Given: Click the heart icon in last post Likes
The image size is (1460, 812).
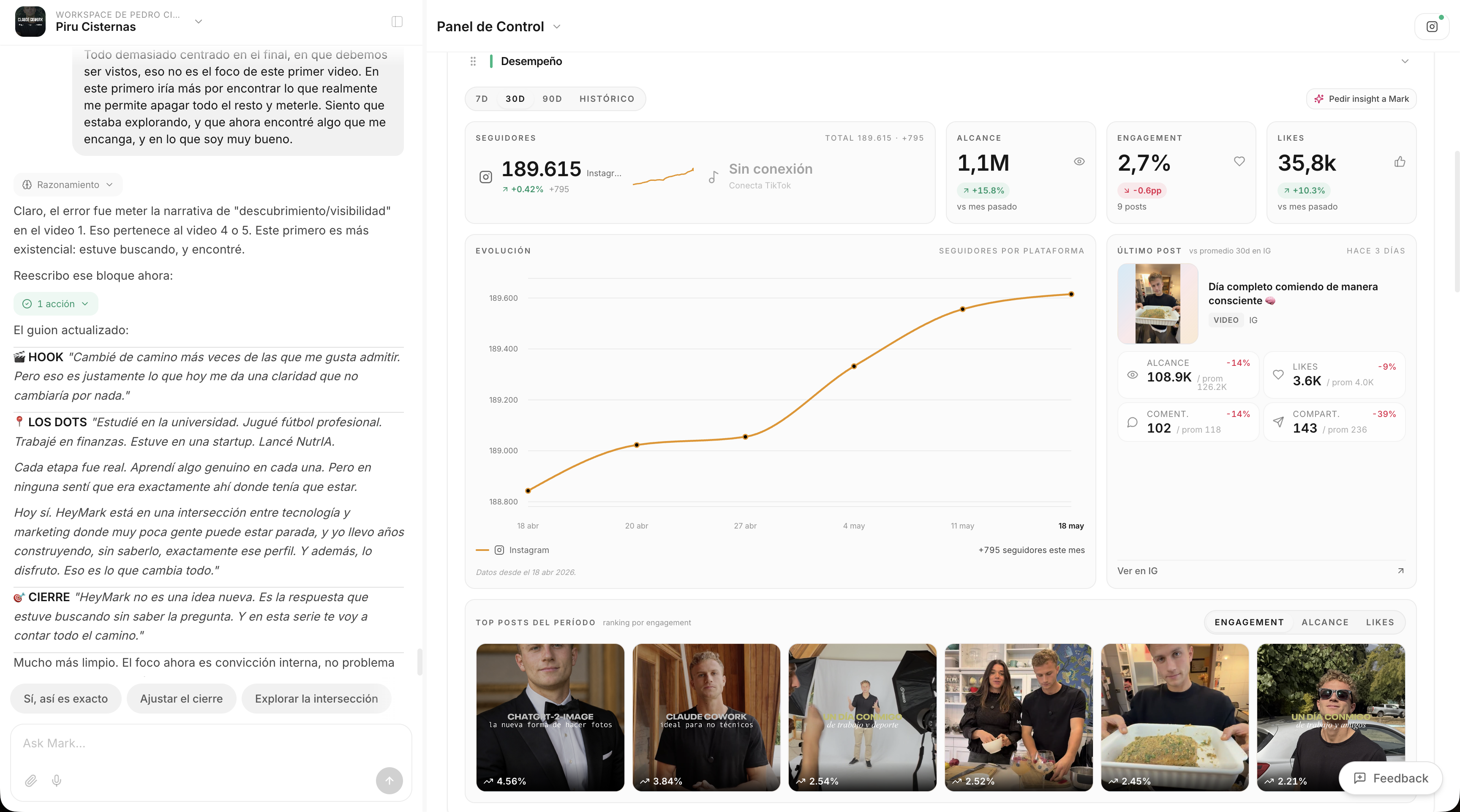Looking at the screenshot, I should pos(1278,375).
